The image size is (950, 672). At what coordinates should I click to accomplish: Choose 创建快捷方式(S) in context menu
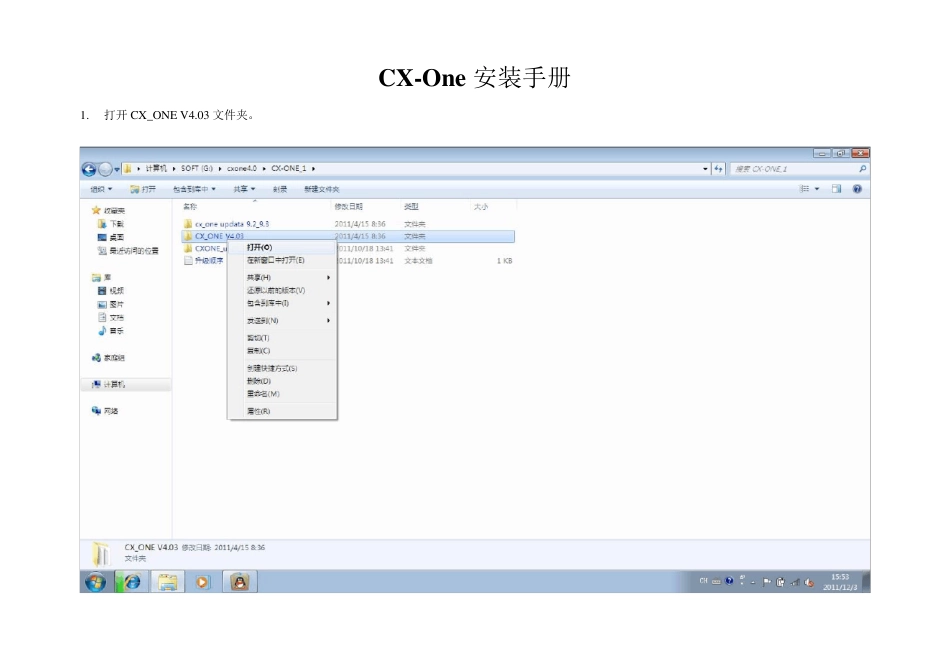coord(282,368)
